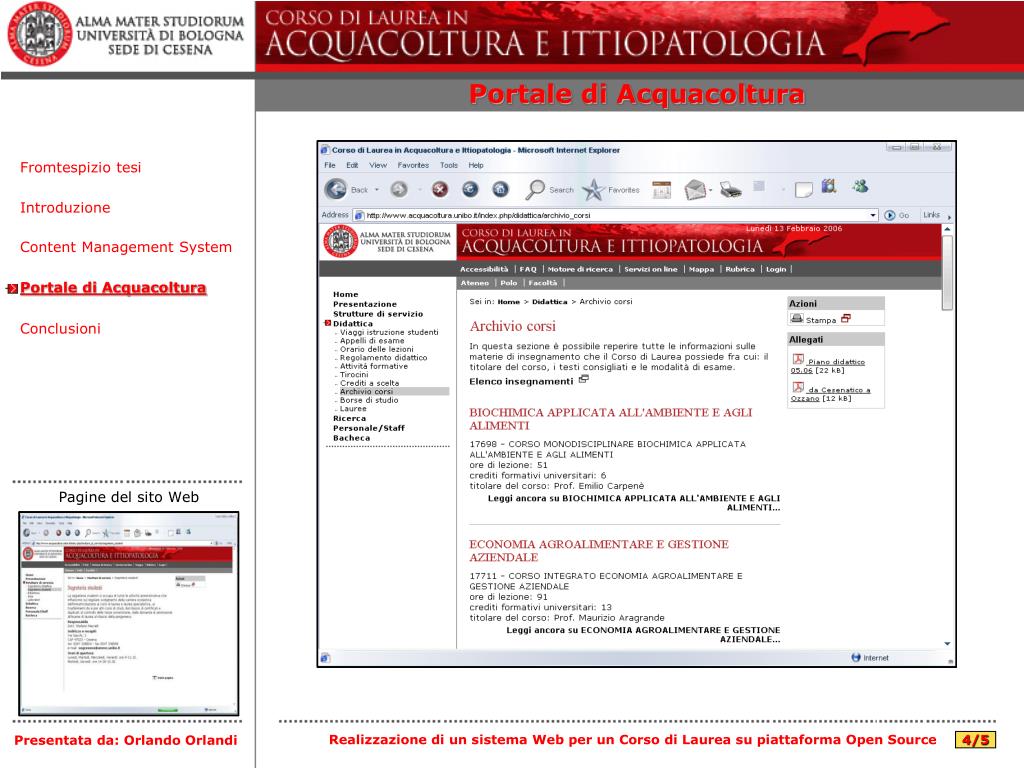Click the PDF icon for Piano didattico
The image size is (1024, 768).
tap(798, 359)
